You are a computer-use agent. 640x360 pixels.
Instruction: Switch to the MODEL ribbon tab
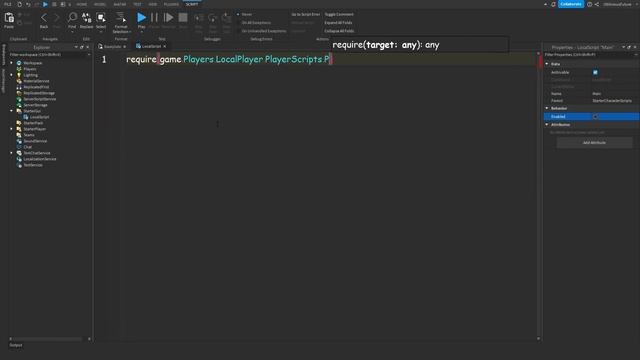[x=100, y=4]
